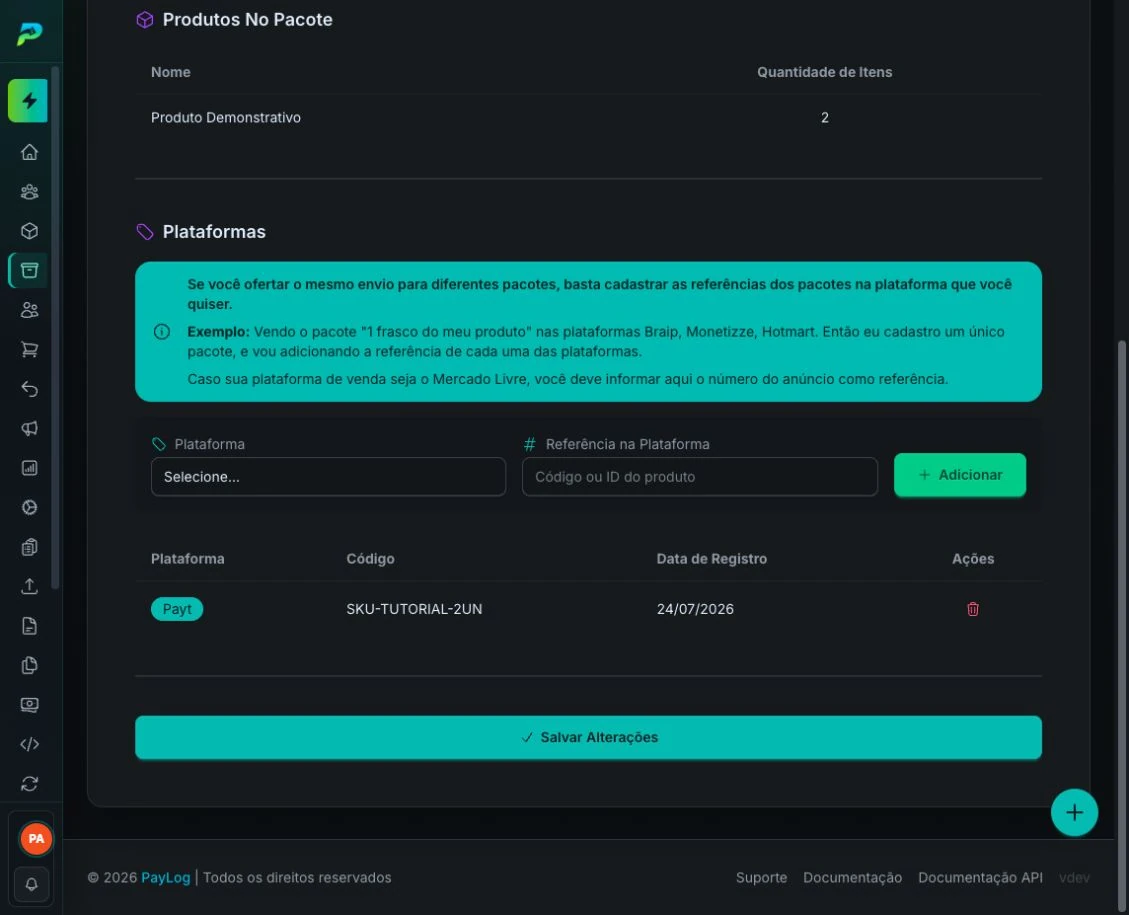Open the Plataforma Selecione dropdown

(x=328, y=477)
